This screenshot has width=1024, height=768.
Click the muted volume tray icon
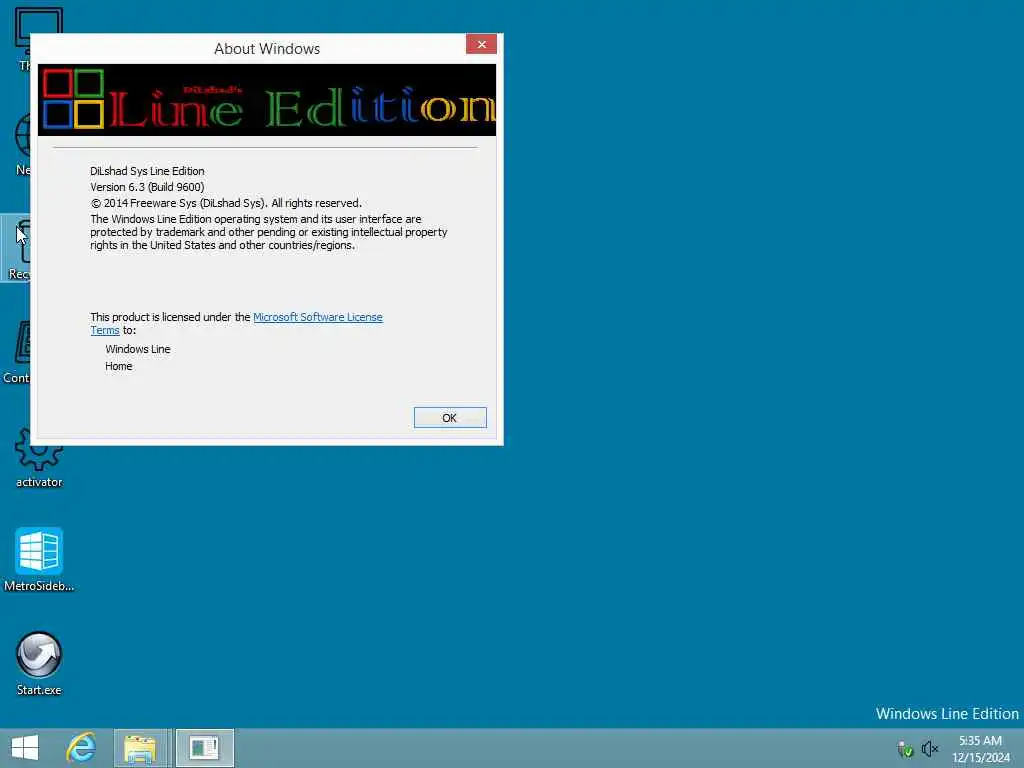(930, 748)
